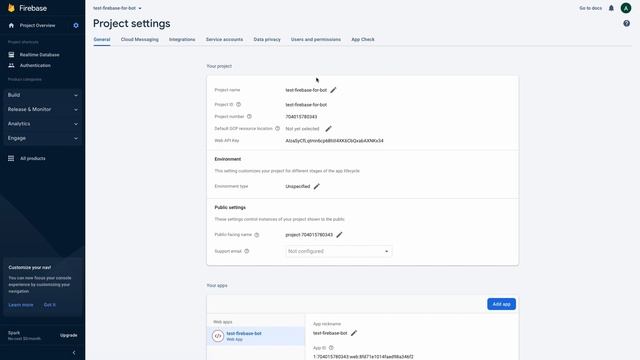The height and width of the screenshot is (360, 640).
Task: Open All products link
Action: click(33, 158)
